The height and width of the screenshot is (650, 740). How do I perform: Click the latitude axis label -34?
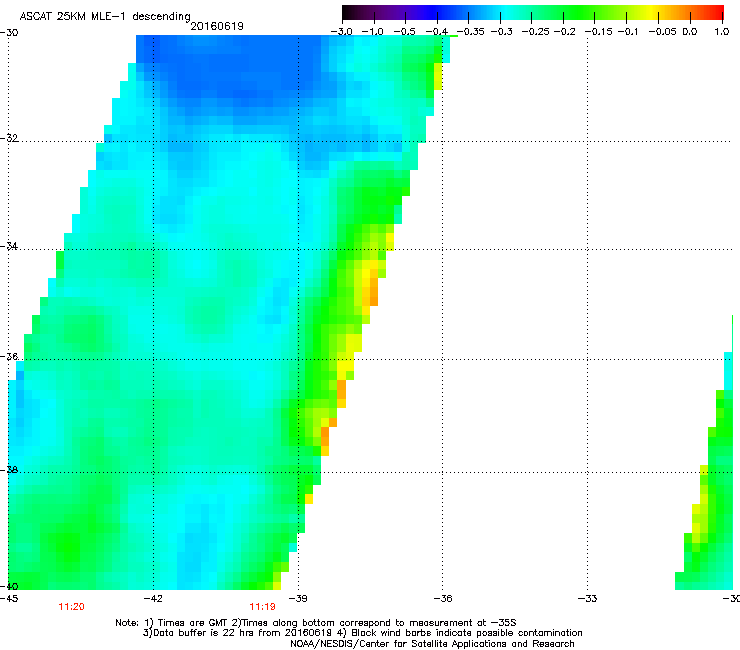click(9, 246)
